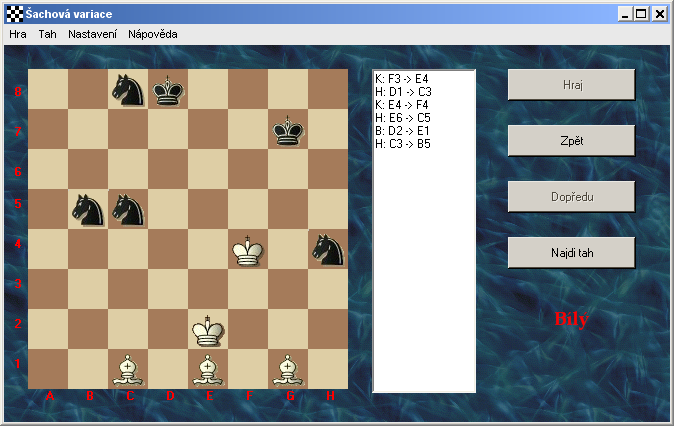The height and width of the screenshot is (426, 674).
Task: Open the Tah menu
Action: (48, 33)
